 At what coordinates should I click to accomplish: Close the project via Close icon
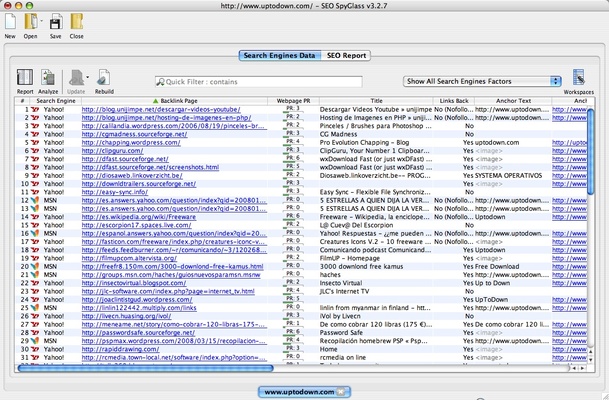point(77,22)
